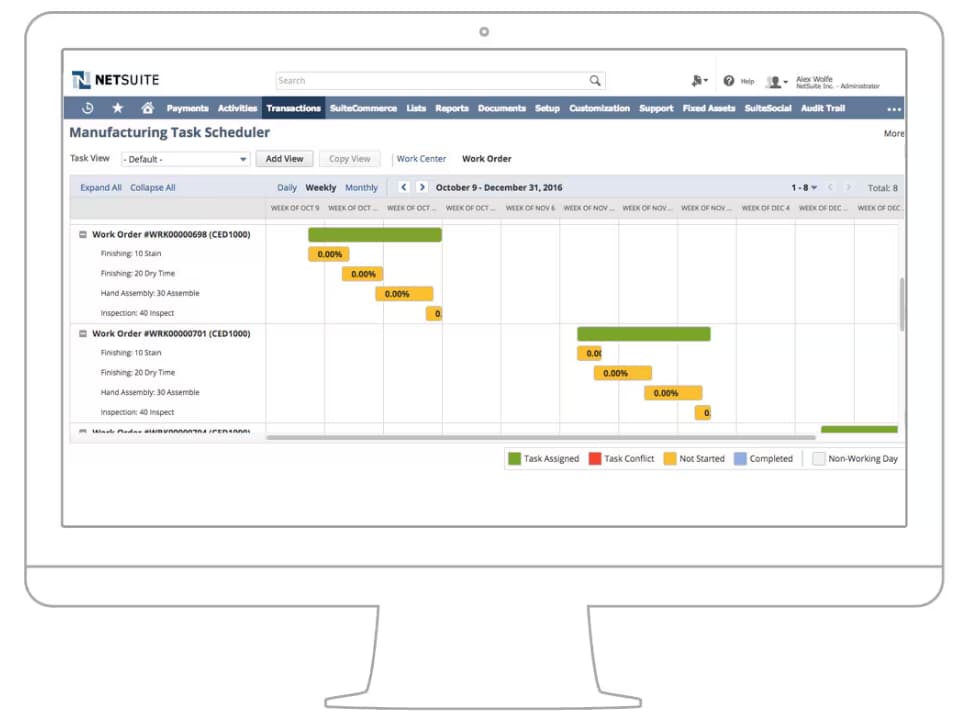The height and width of the screenshot is (728, 968).
Task: Switch to Work Center view
Action: coord(421,159)
